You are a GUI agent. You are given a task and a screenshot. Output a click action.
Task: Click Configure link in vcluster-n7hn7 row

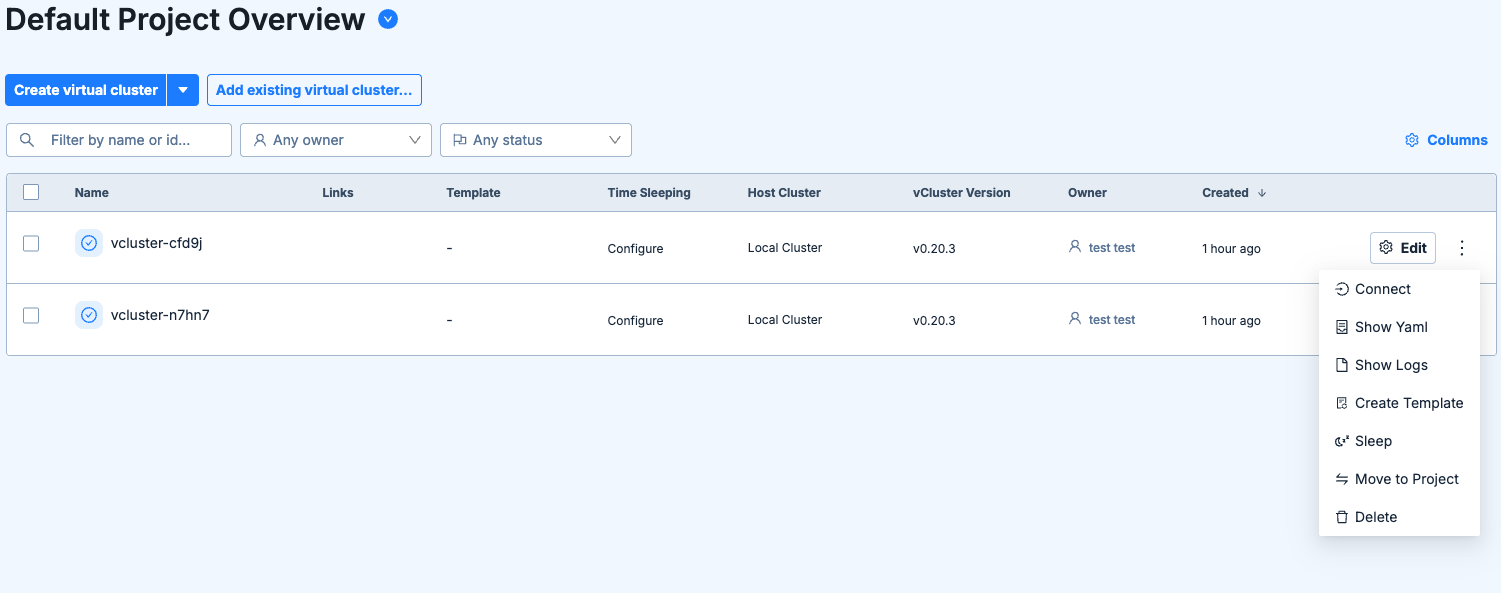(635, 321)
